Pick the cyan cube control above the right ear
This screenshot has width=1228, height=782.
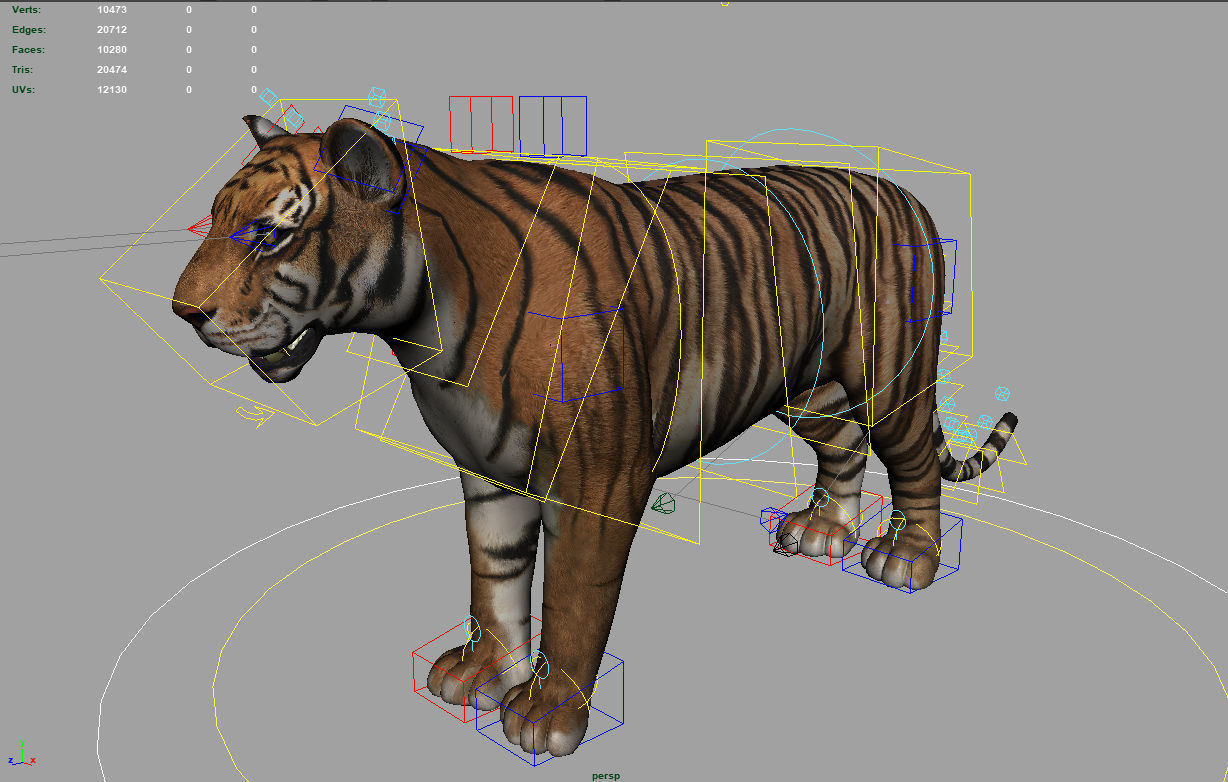tap(377, 97)
